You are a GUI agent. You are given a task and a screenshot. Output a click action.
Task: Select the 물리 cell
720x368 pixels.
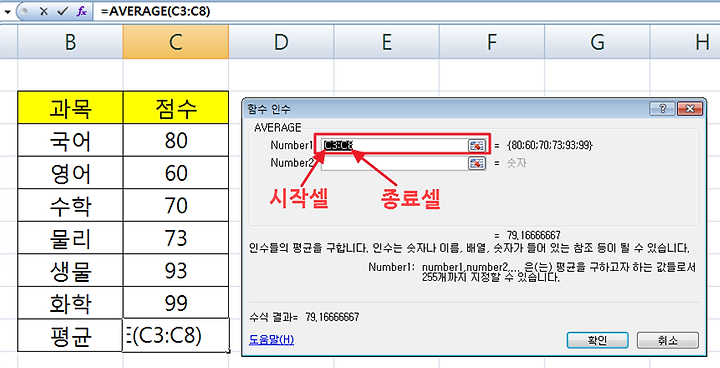[70, 238]
